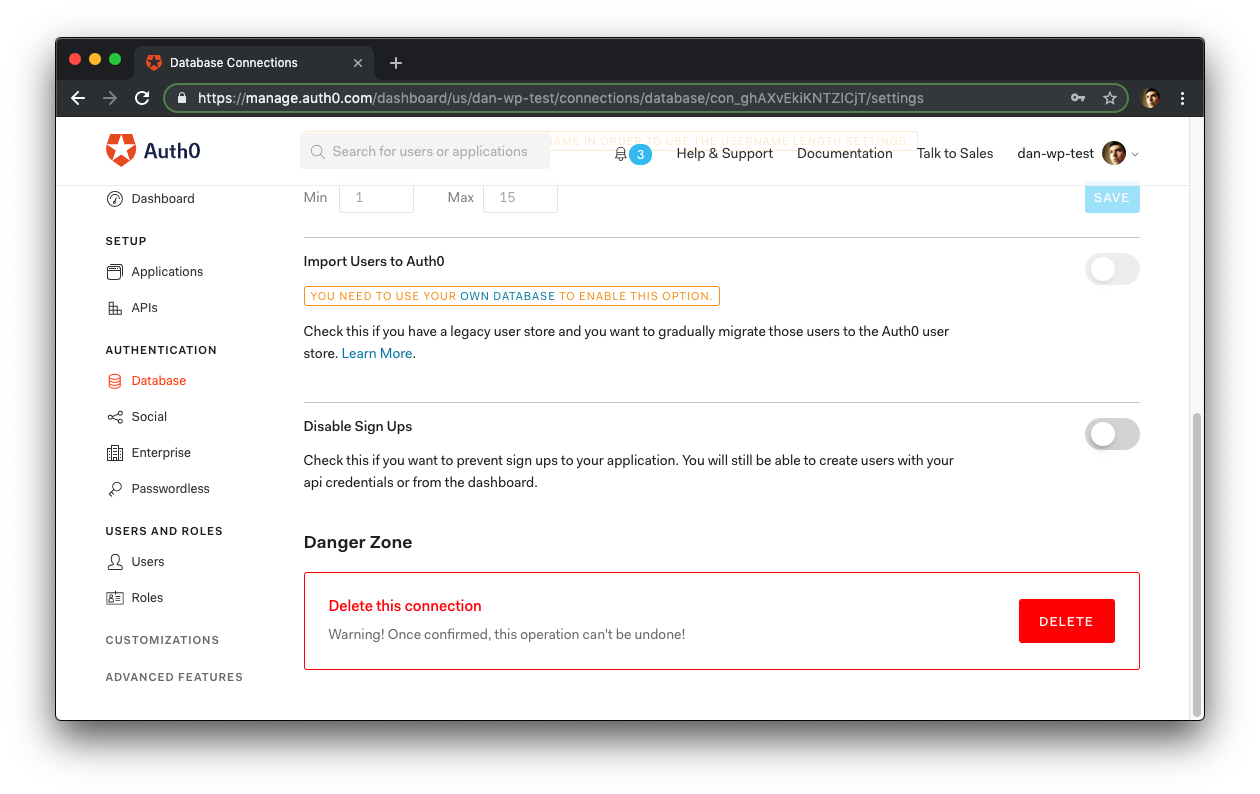Viewport: 1260px width, 794px height.
Task: Click the Passwordless key icon
Action: click(x=114, y=489)
